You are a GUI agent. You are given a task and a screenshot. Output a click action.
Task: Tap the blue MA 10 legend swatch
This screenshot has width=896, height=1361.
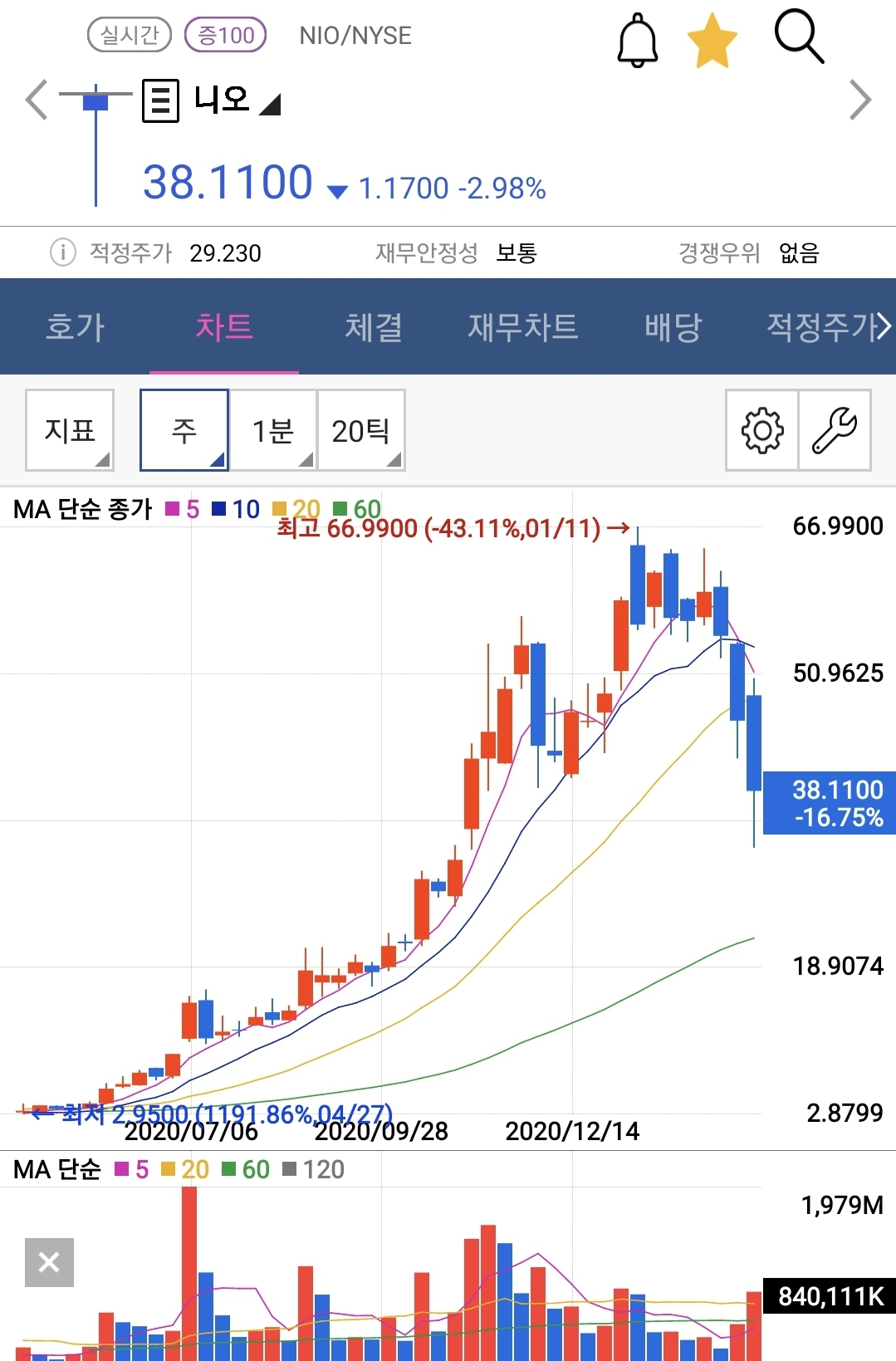coord(219,508)
